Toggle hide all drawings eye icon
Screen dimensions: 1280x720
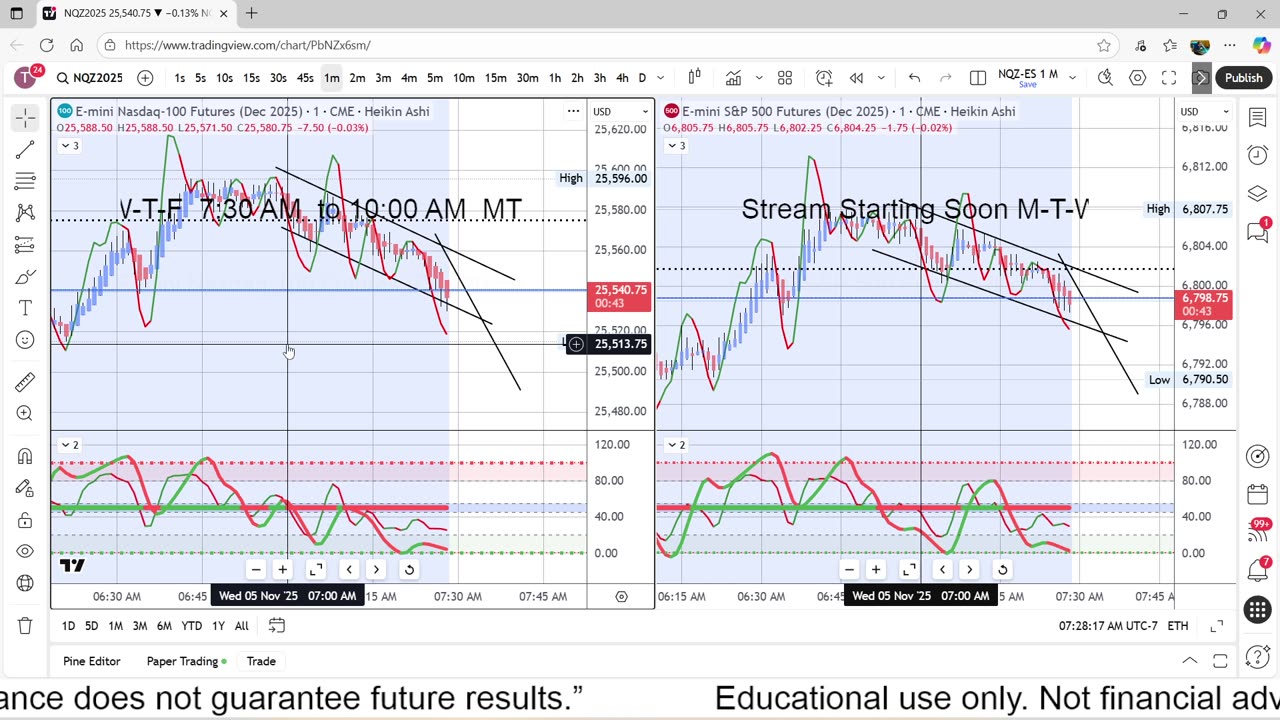click(25, 551)
